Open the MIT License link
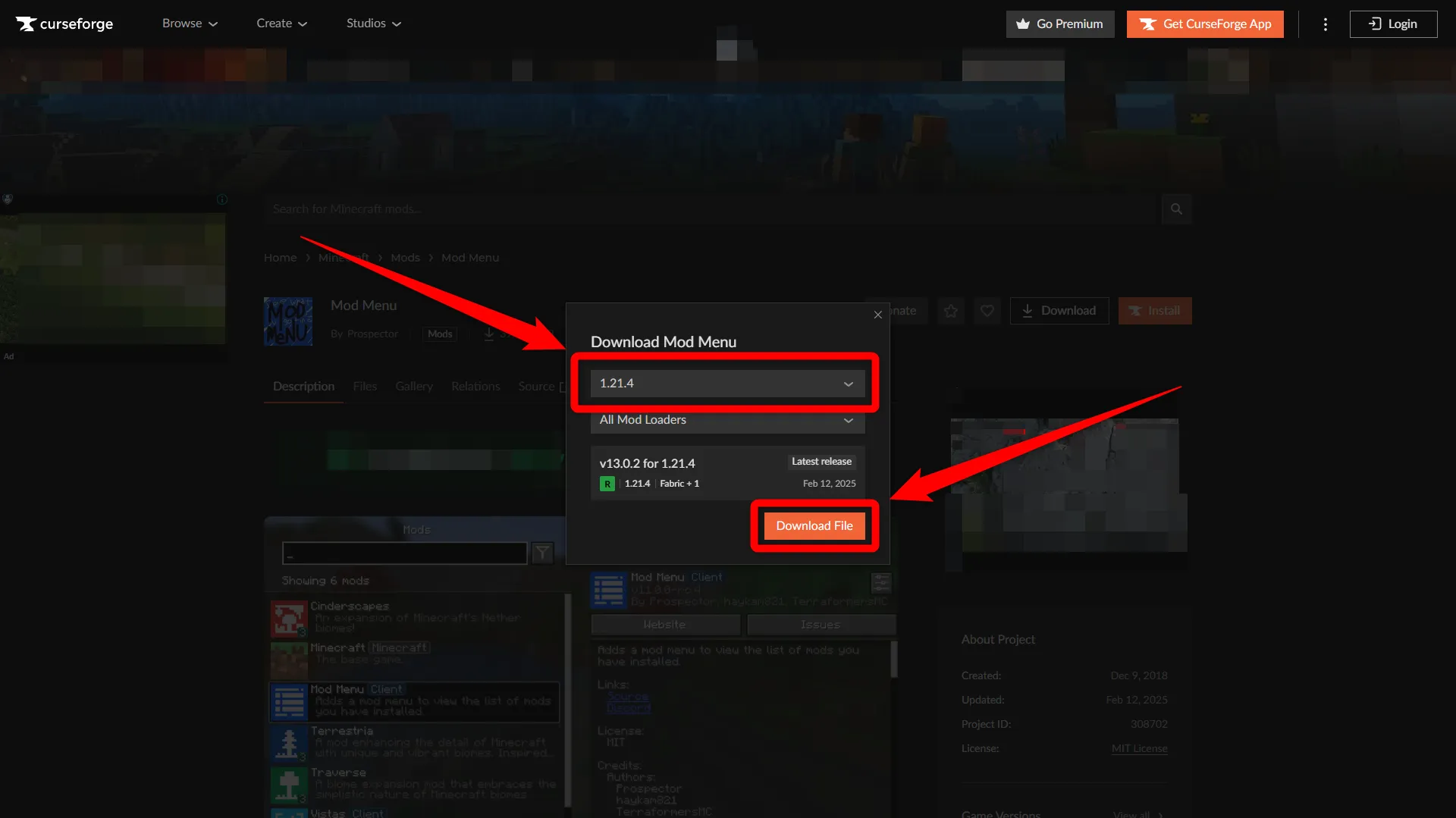 (1139, 749)
